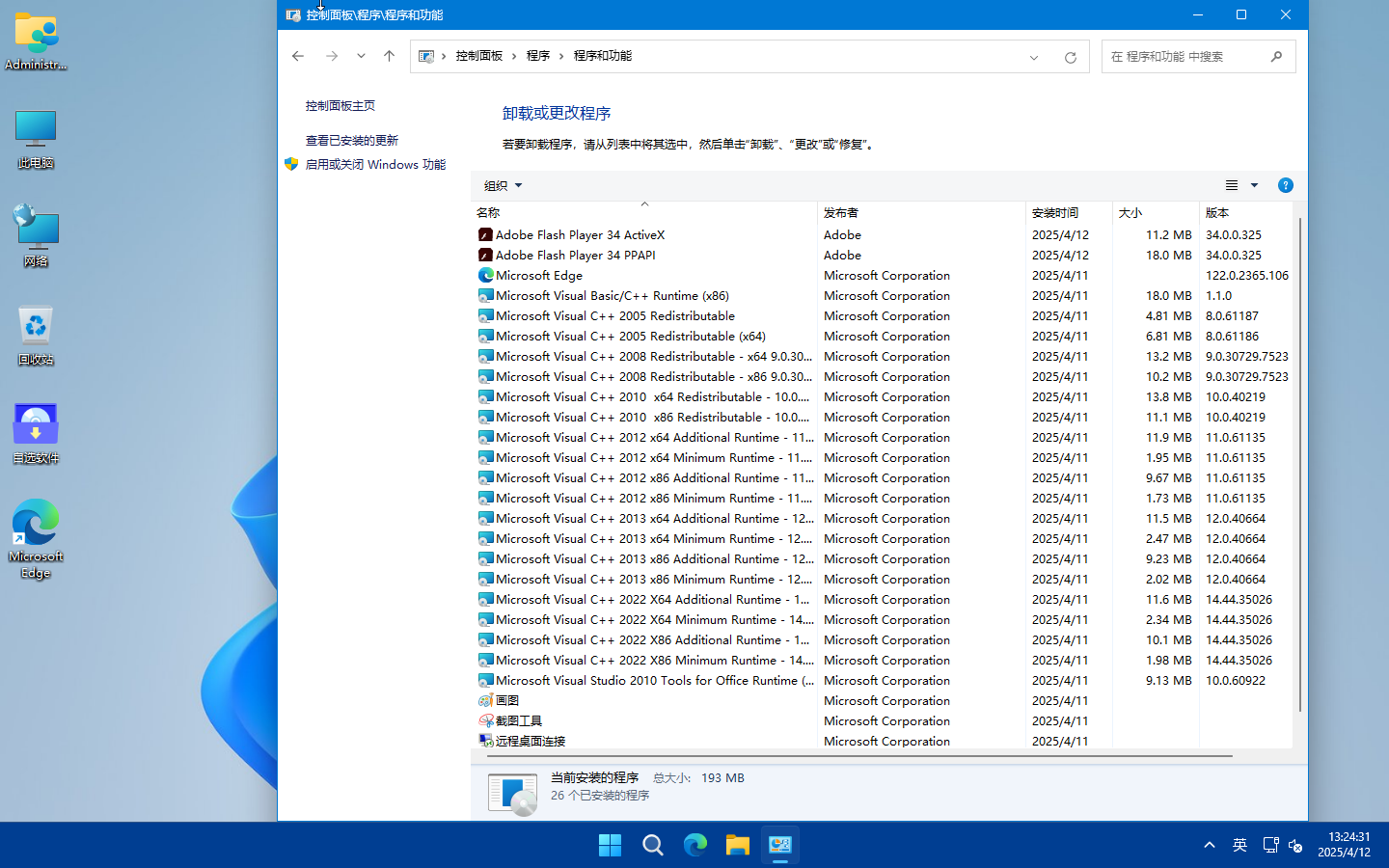The width and height of the screenshot is (1389, 868).
Task: Click the 截图工具 program icon
Action: [485, 720]
